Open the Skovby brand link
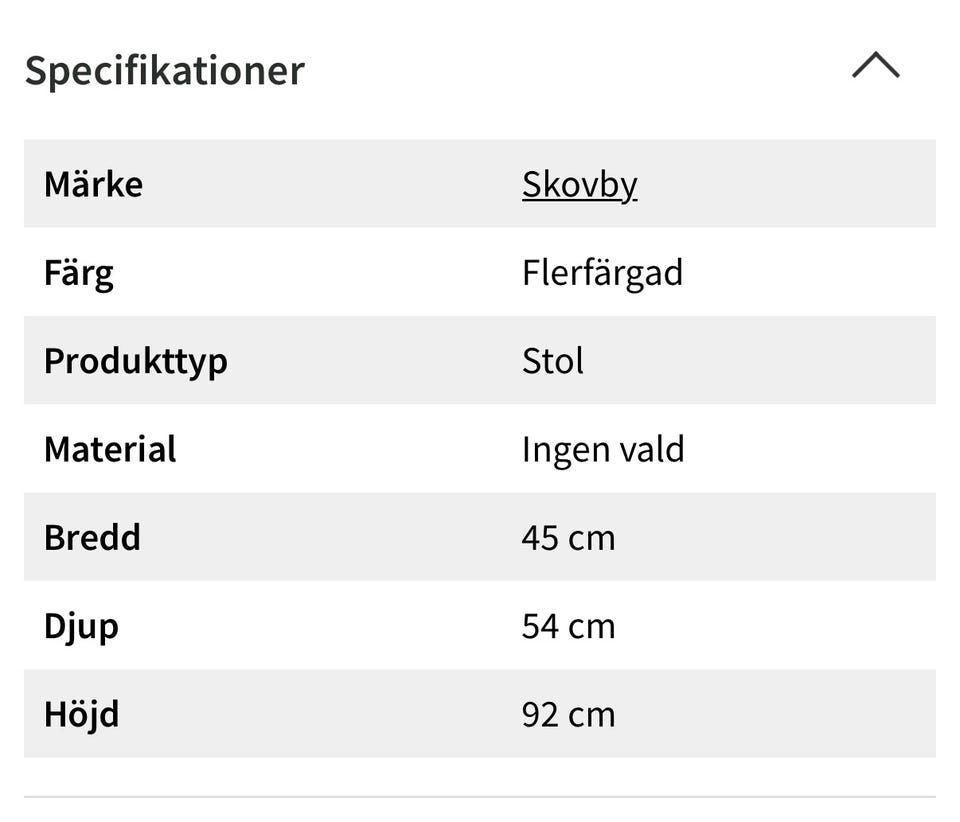The width and height of the screenshot is (960, 822). (579, 184)
